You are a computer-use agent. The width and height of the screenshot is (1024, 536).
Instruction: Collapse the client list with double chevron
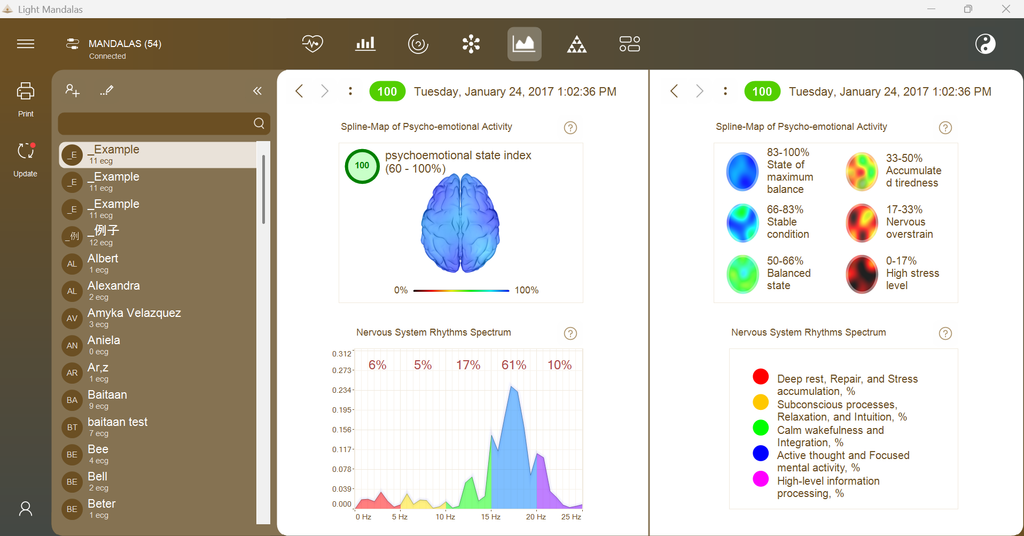257,91
